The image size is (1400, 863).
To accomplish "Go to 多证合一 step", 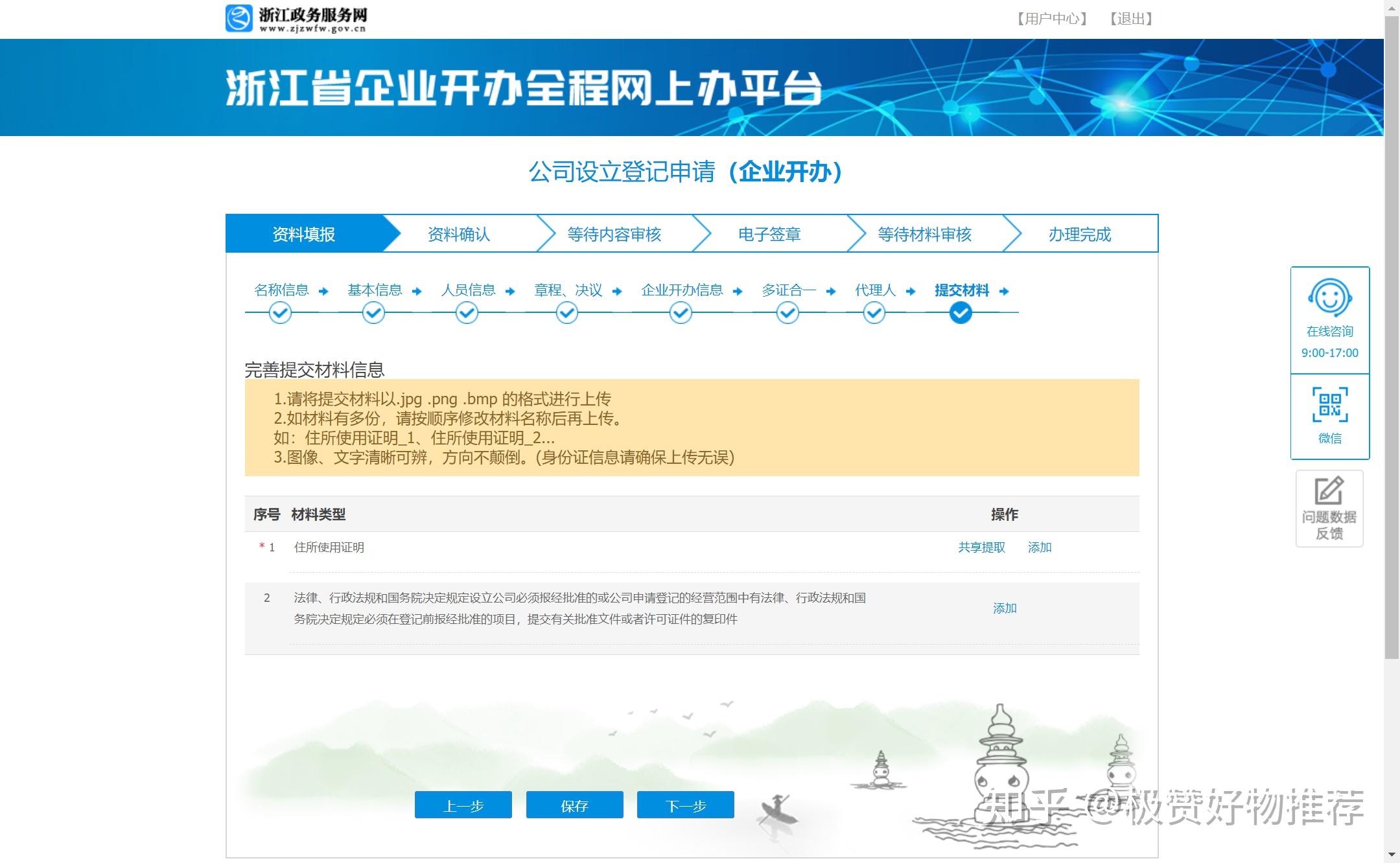I will pos(789,290).
